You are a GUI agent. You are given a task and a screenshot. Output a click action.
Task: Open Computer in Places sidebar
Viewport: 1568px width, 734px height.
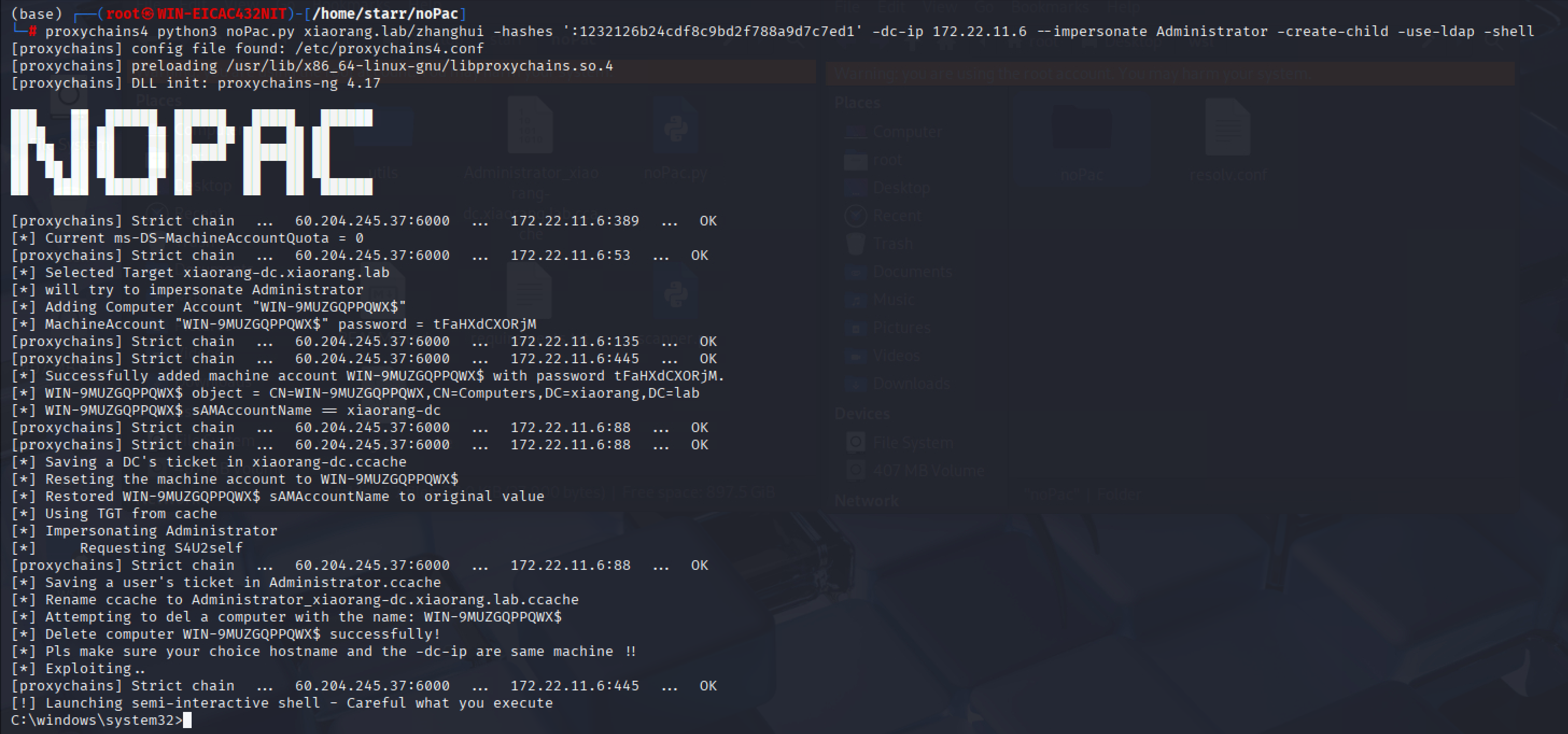[x=906, y=131]
